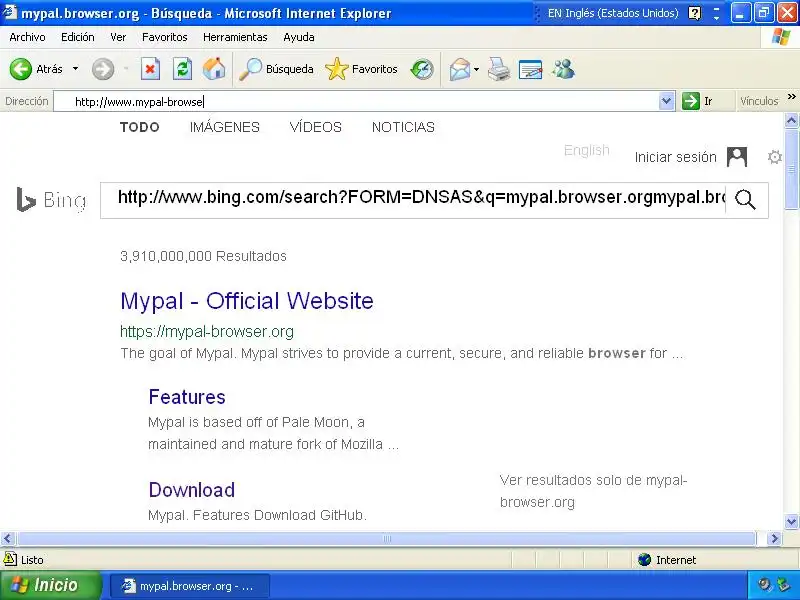Open the Features sublink
The width and height of the screenshot is (800, 600).
187,397
